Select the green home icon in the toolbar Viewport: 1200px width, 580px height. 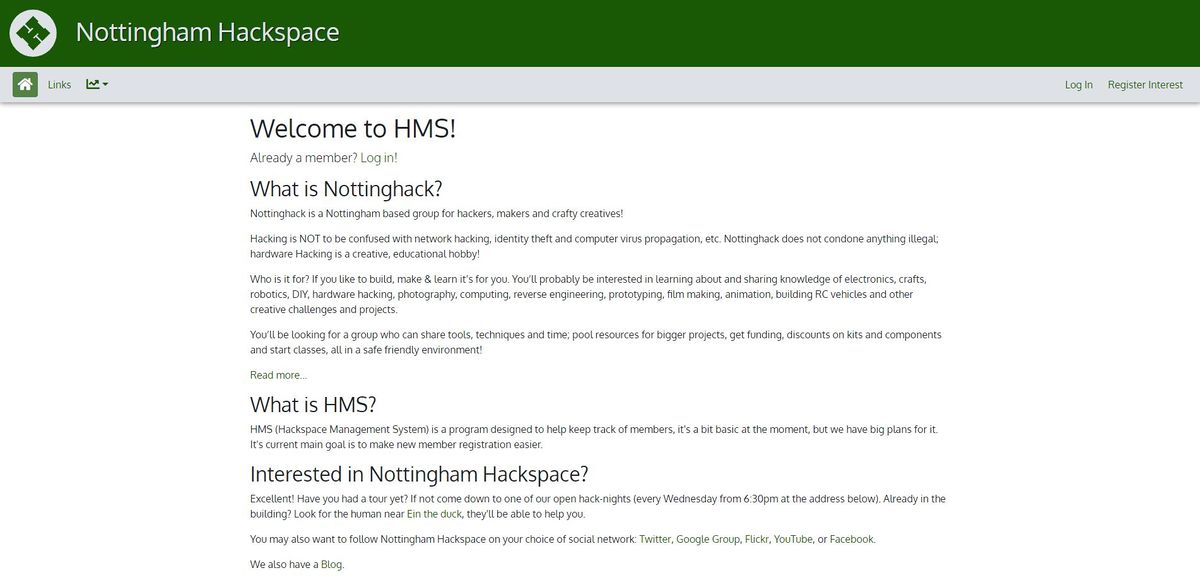[x=24, y=84]
